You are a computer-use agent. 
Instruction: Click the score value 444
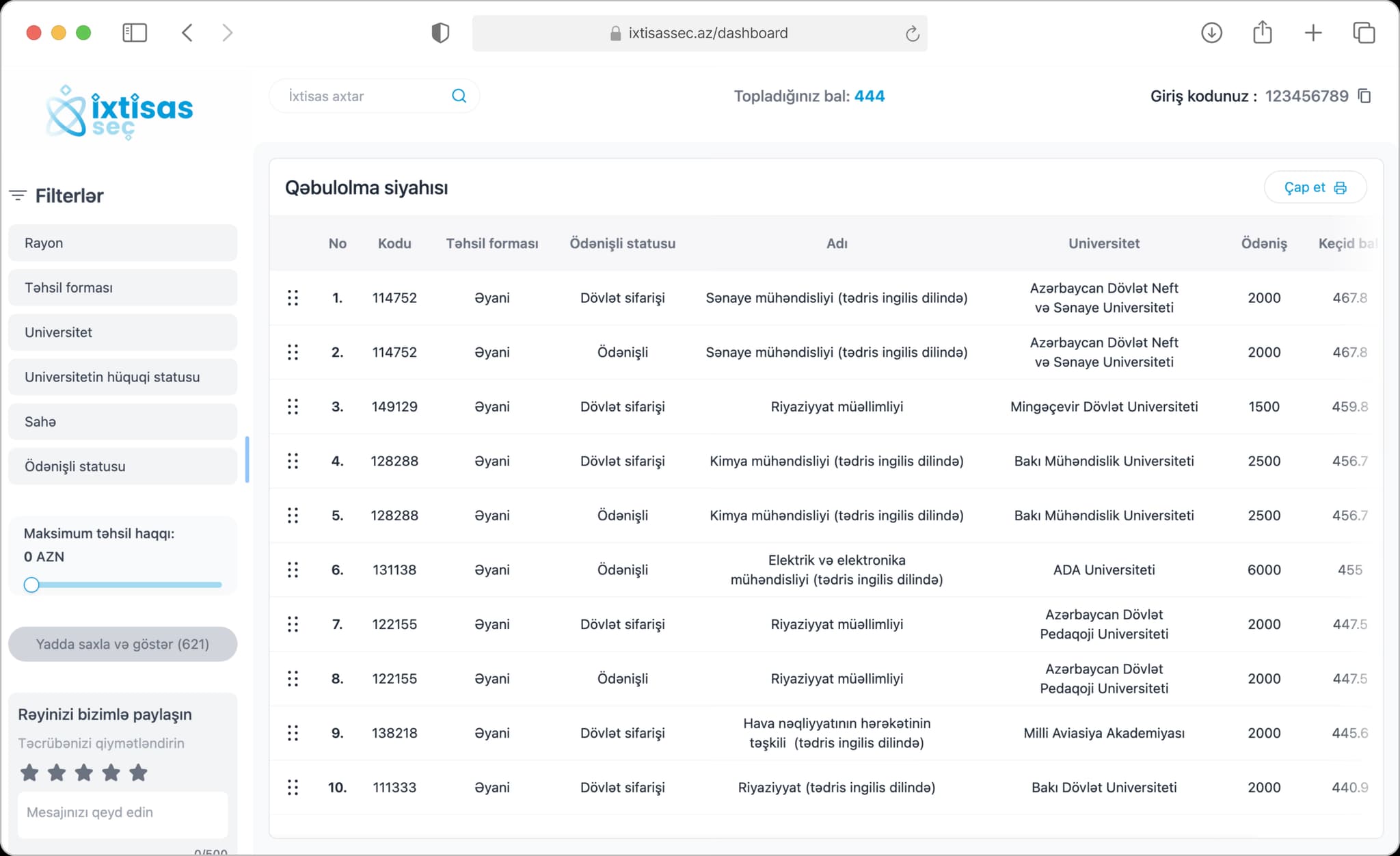(x=870, y=96)
